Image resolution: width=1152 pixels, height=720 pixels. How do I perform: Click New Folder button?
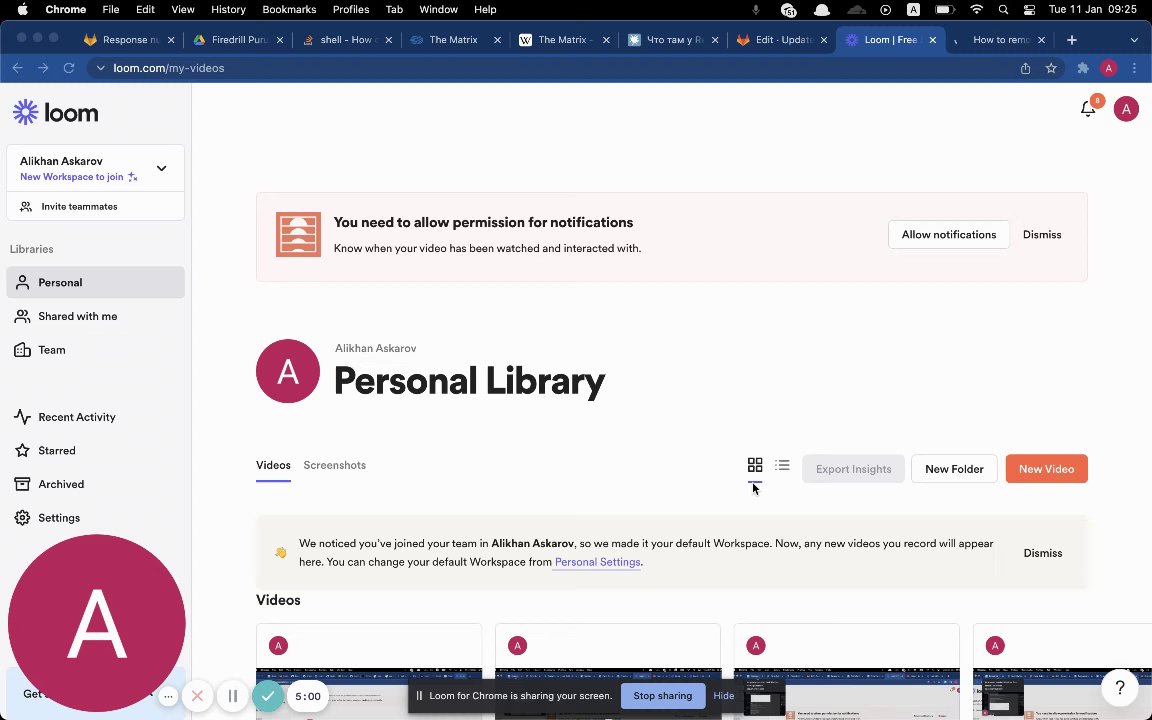[954, 469]
